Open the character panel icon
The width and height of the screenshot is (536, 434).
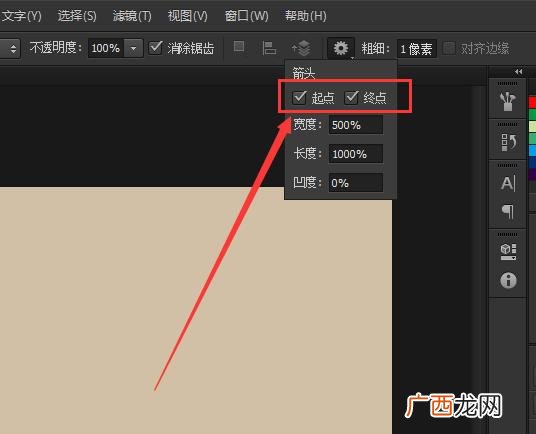pyautogui.click(x=508, y=183)
